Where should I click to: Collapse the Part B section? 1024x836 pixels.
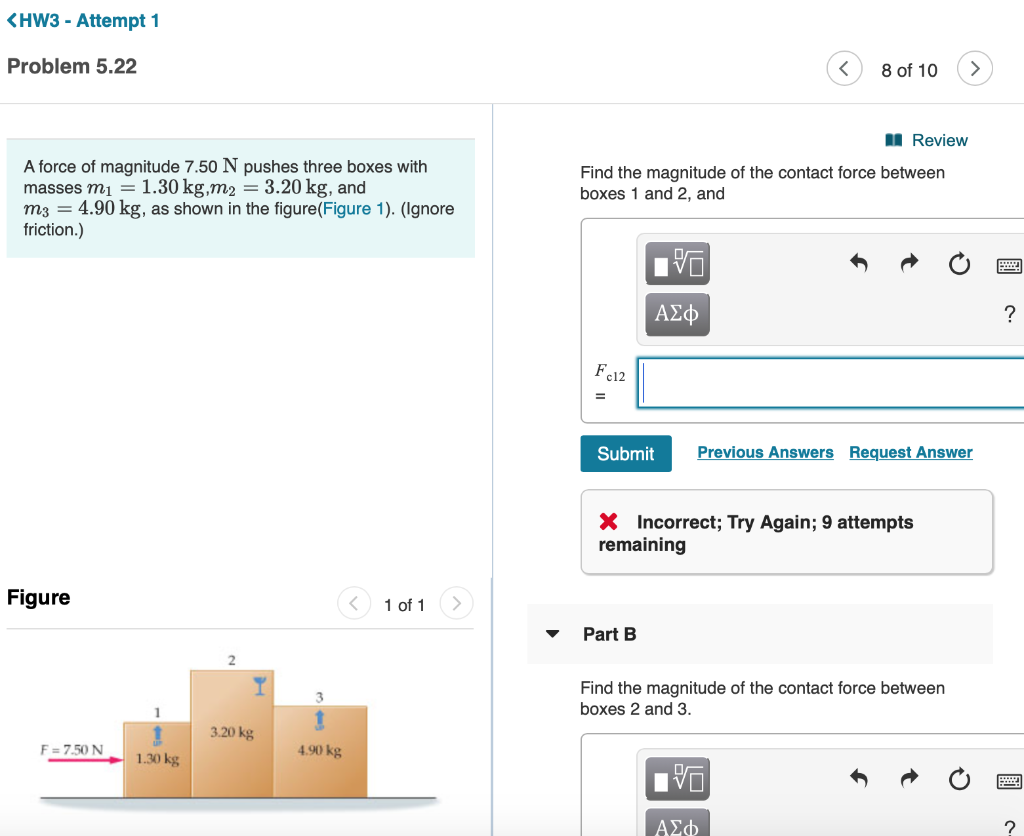(552, 633)
